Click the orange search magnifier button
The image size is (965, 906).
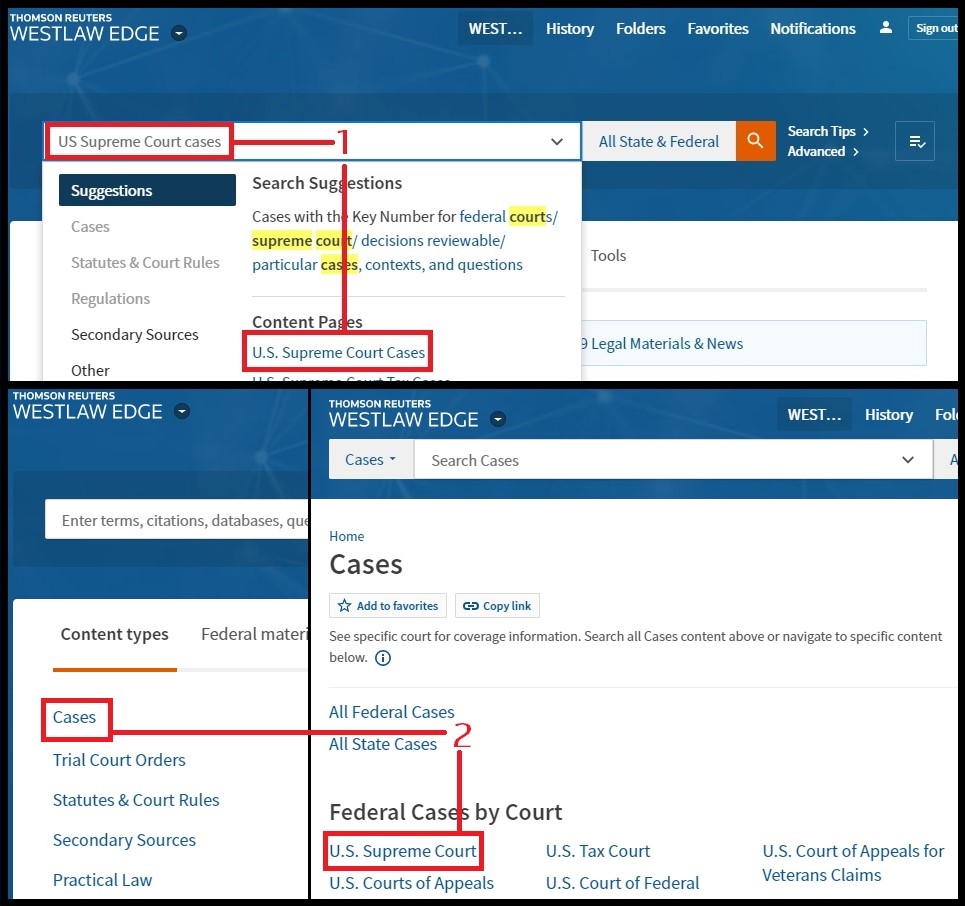(756, 141)
